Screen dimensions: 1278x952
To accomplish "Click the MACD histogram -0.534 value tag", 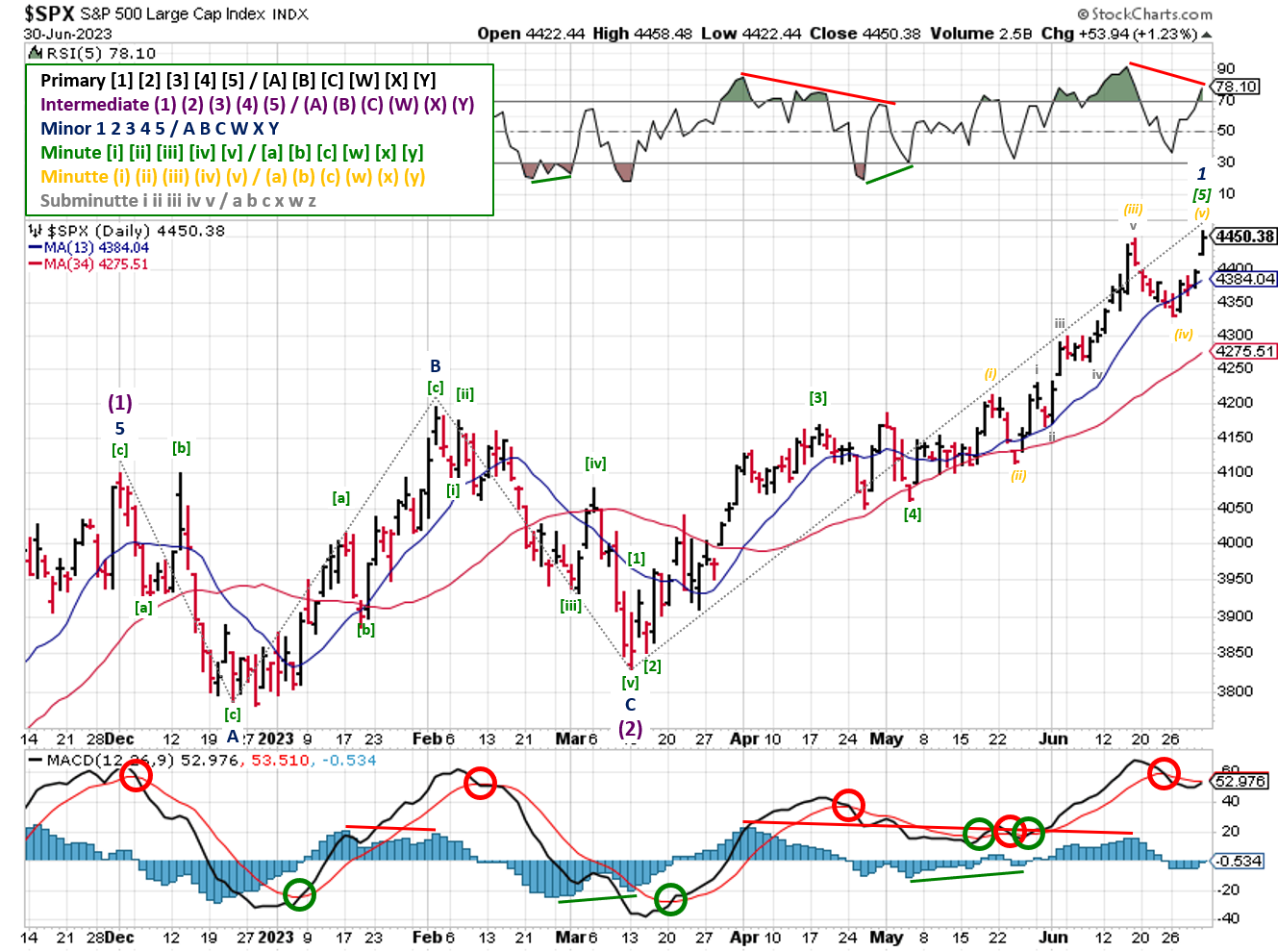I will click(1238, 861).
